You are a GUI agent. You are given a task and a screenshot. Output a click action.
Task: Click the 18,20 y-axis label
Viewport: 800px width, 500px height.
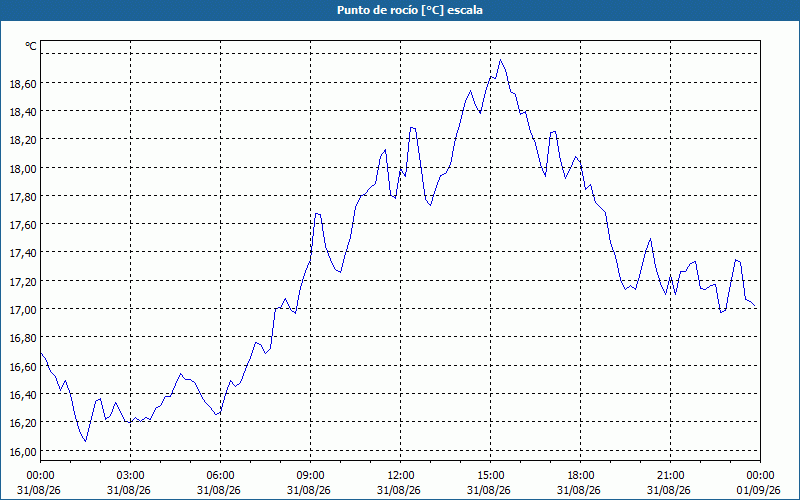tap(23, 140)
